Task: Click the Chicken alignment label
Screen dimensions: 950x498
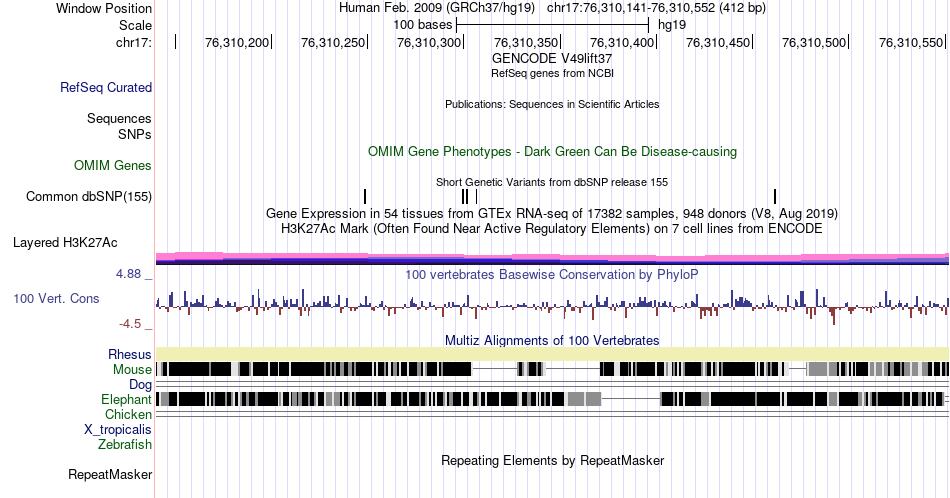Action: 128,414
